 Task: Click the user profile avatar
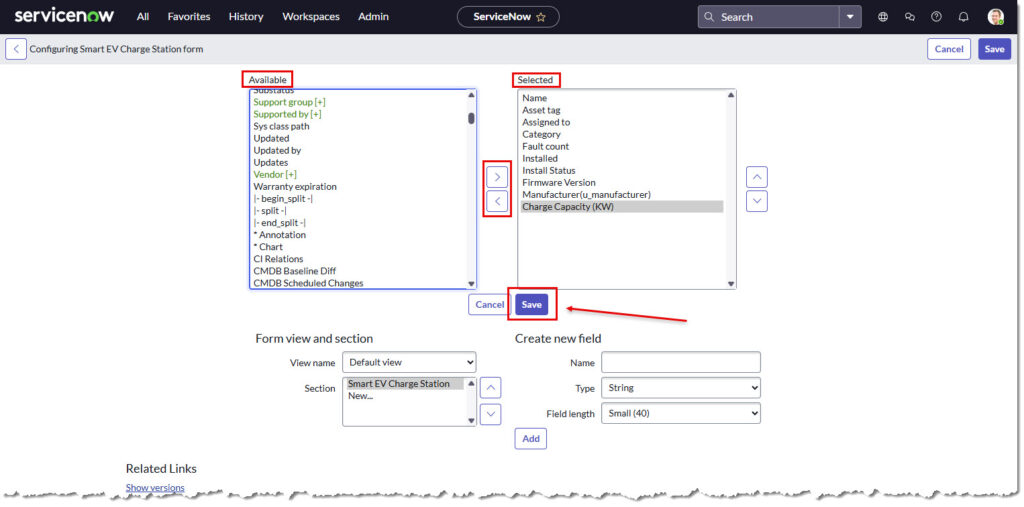click(x=995, y=17)
